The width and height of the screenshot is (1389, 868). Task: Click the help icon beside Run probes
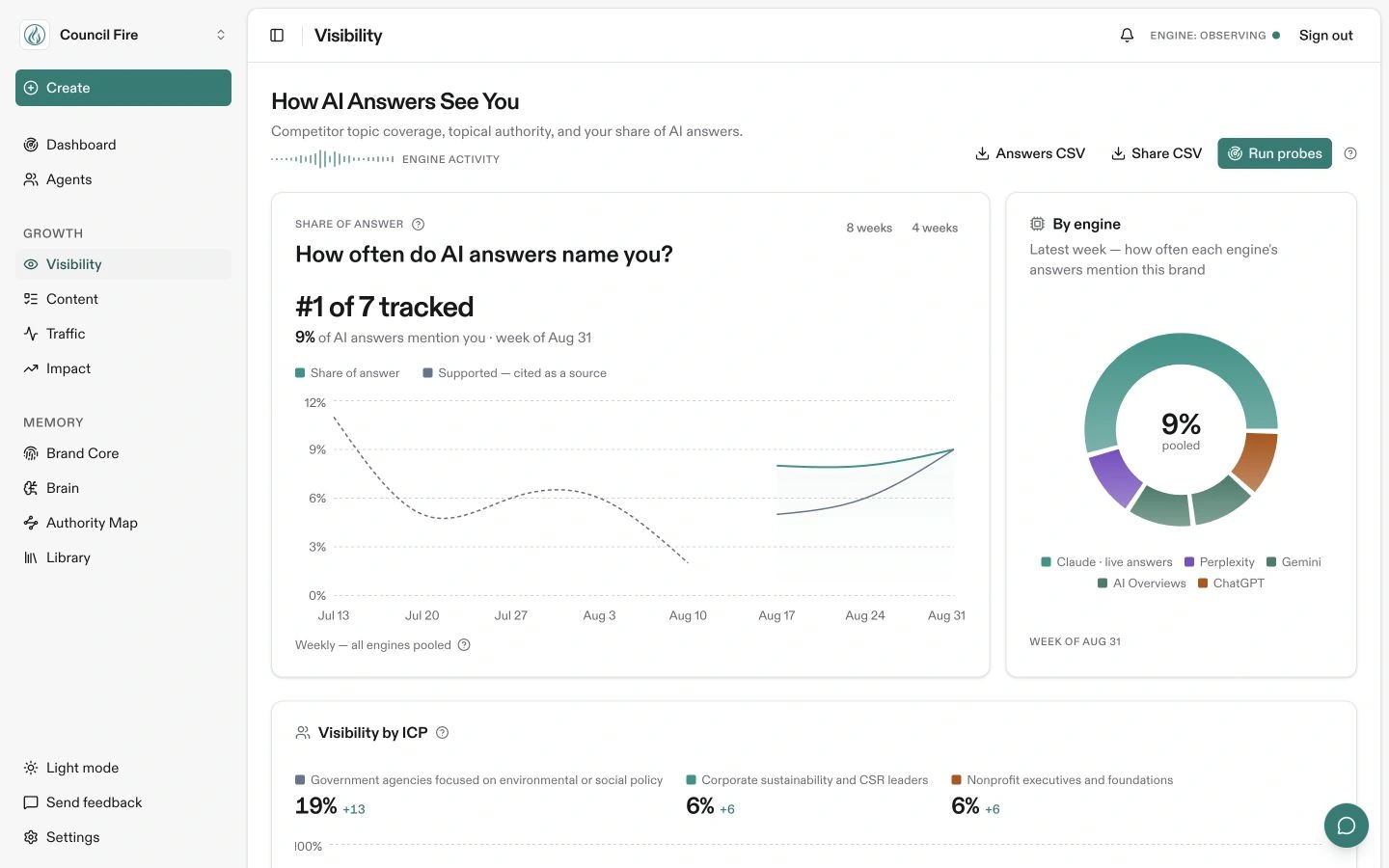tap(1350, 153)
